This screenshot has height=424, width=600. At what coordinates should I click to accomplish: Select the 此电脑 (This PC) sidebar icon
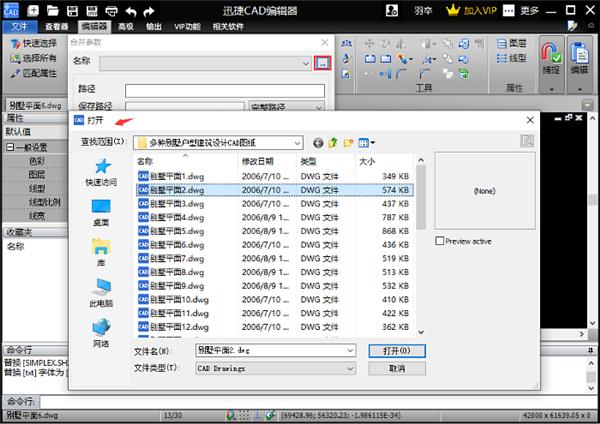pos(101,288)
